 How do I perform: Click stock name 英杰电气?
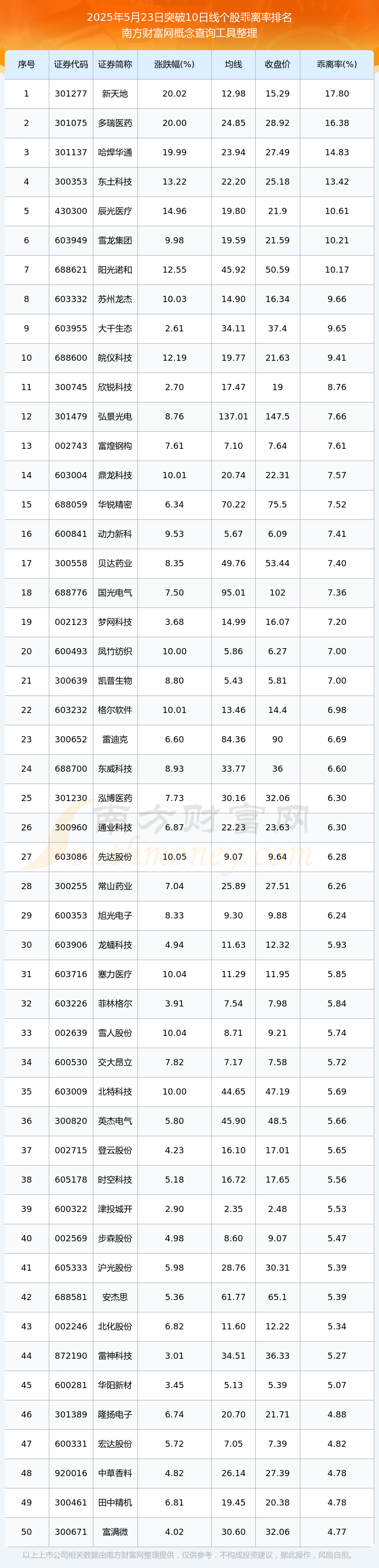(x=115, y=1121)
